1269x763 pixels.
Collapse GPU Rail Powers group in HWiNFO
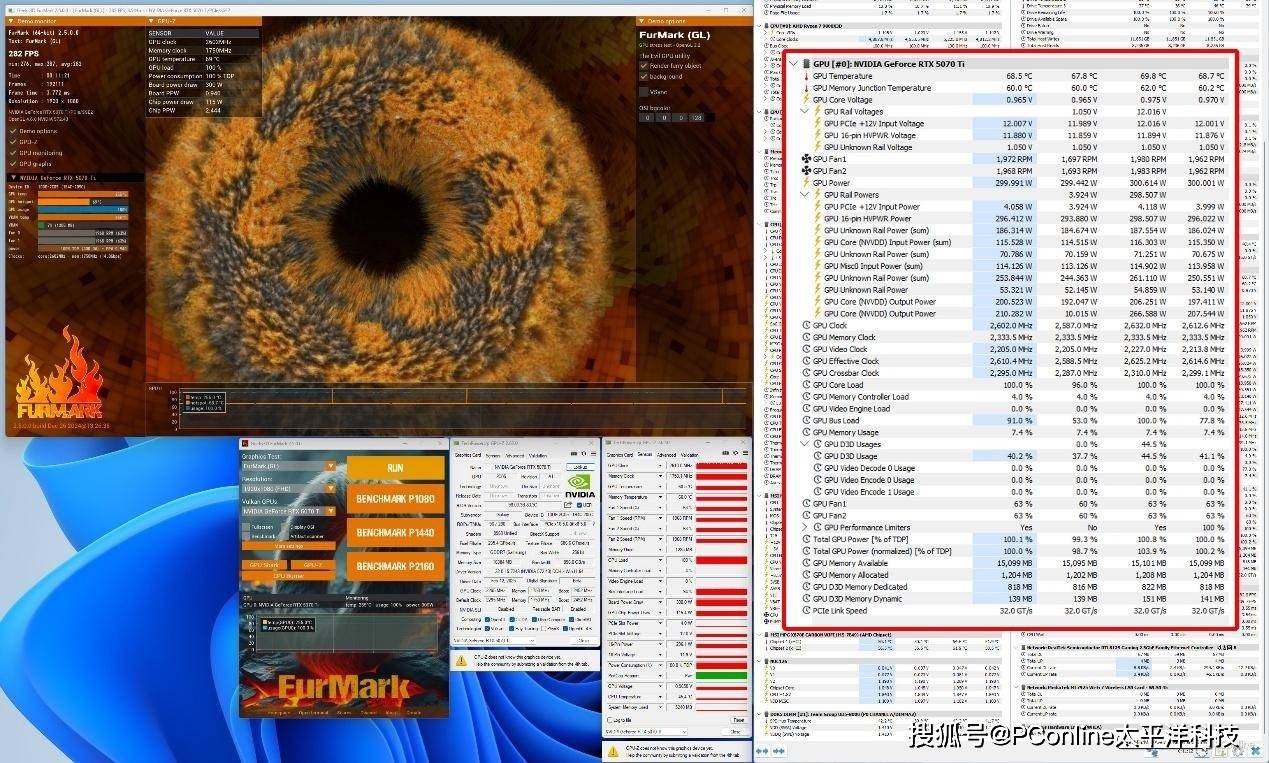806,195
